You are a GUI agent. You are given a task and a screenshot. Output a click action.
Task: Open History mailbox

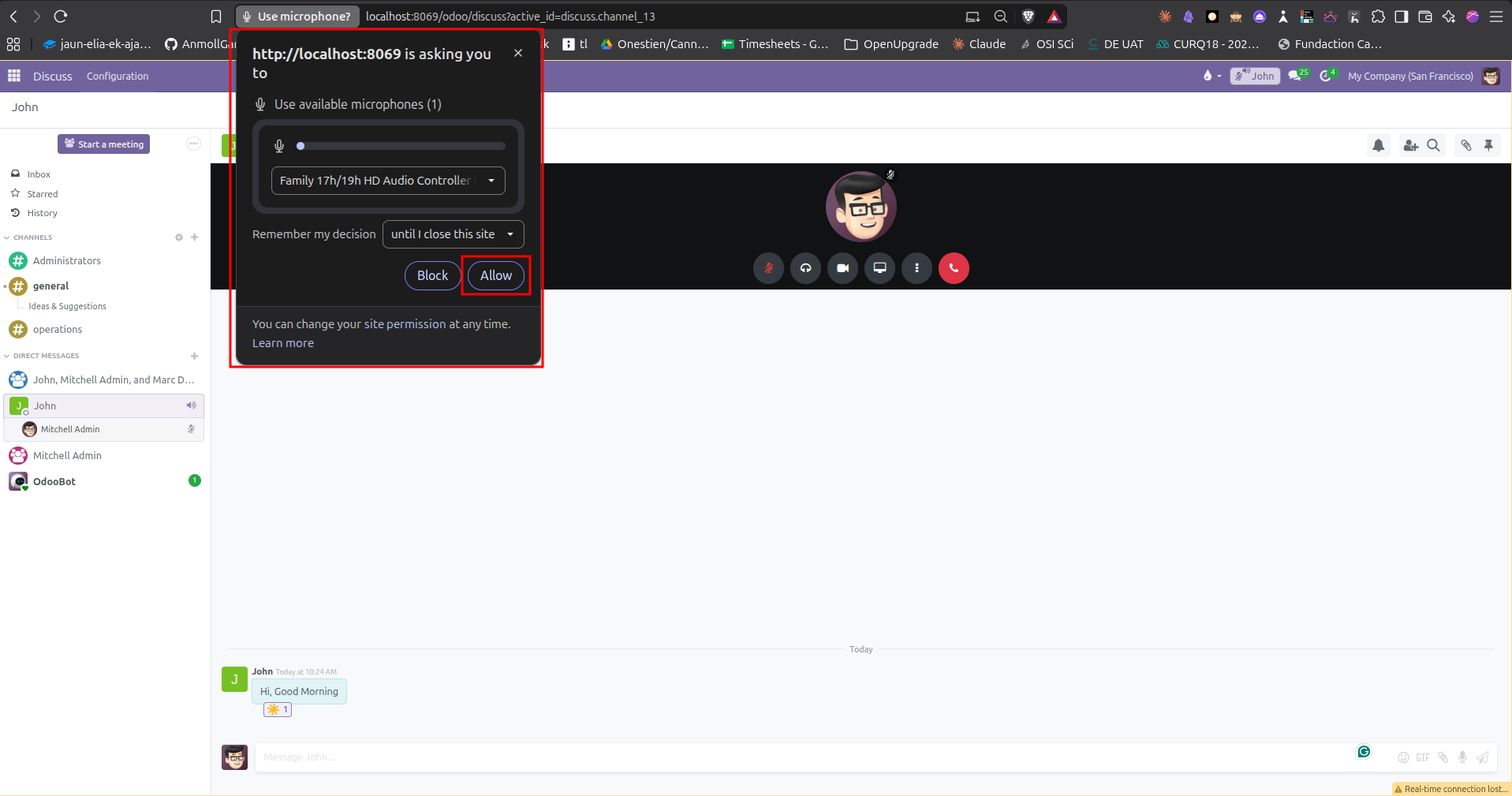tap(43, 213)
